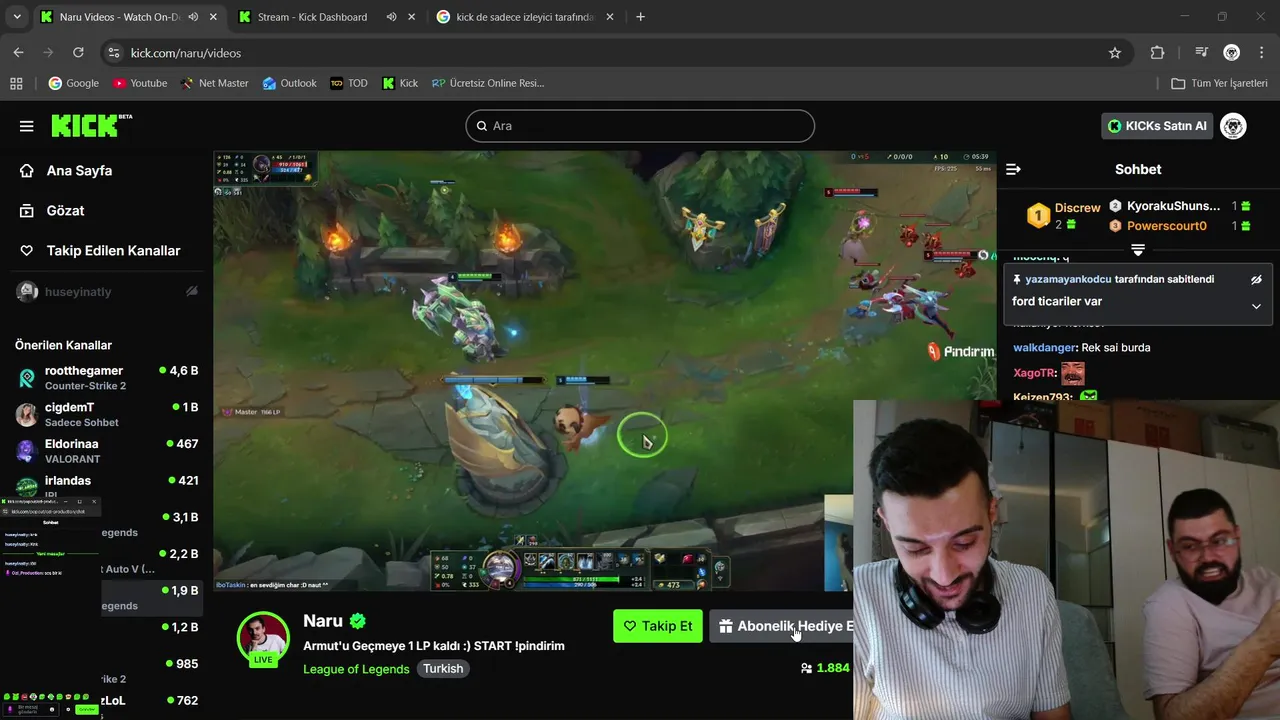Open Chrome three-dot menu

click(x=1262, y=53)
